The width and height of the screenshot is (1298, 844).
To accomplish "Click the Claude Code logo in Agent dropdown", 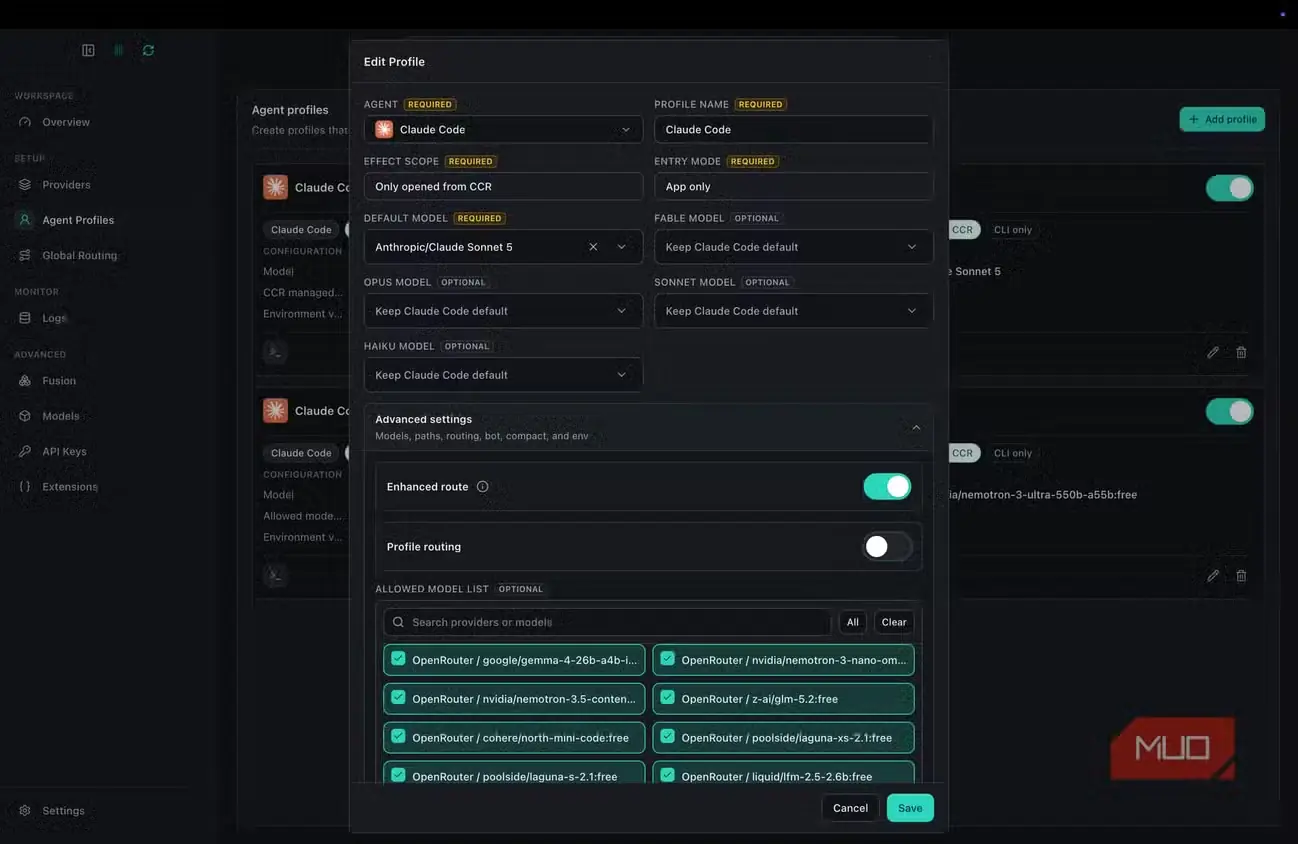I will tap(384, 129).
